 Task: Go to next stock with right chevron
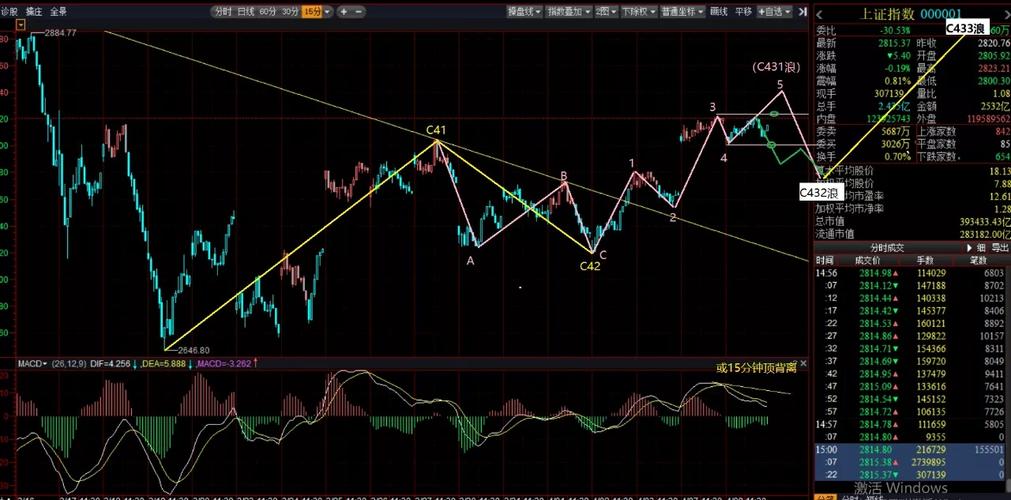pyautogui.click(x=1004, y=14)
